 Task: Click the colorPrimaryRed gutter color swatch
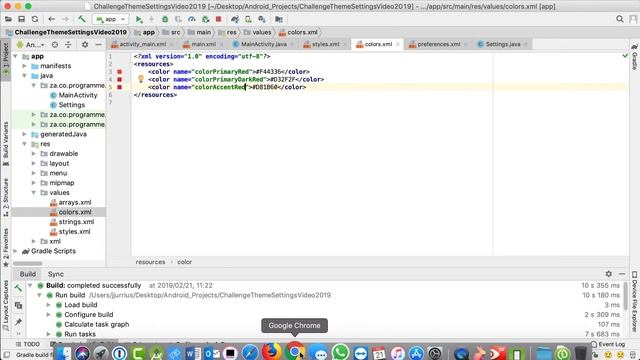[x=120, y=72]
